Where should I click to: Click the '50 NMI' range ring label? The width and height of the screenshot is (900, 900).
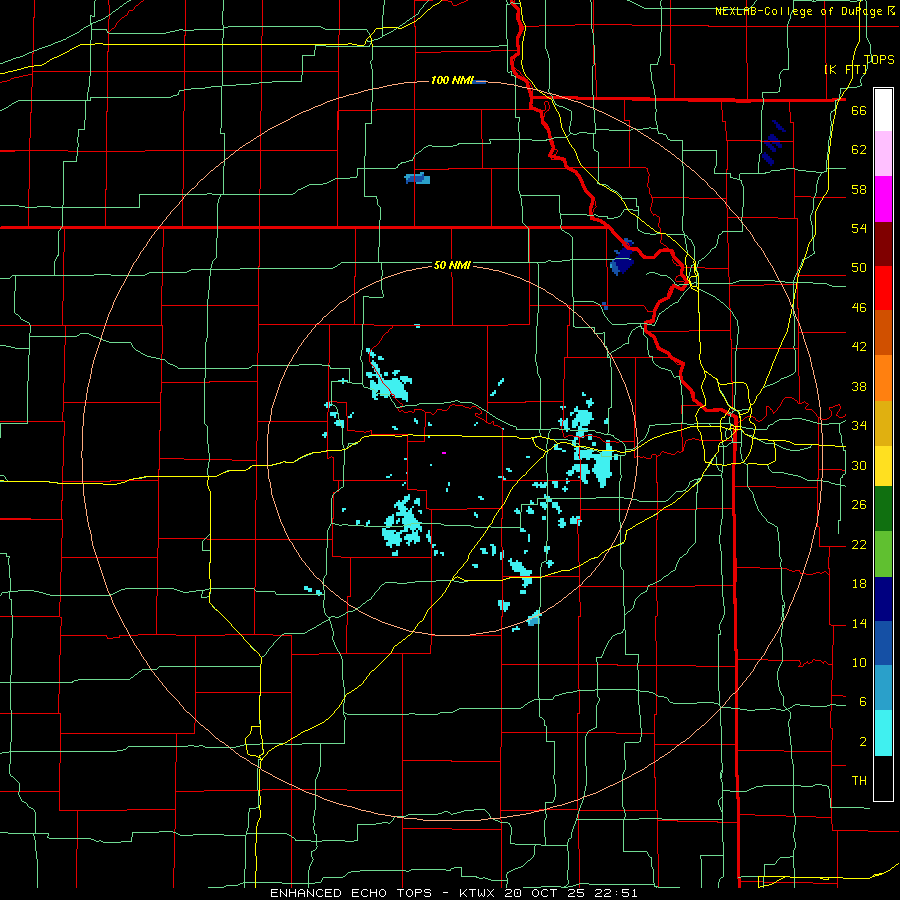pyautogui.click(x=452, y=265)
